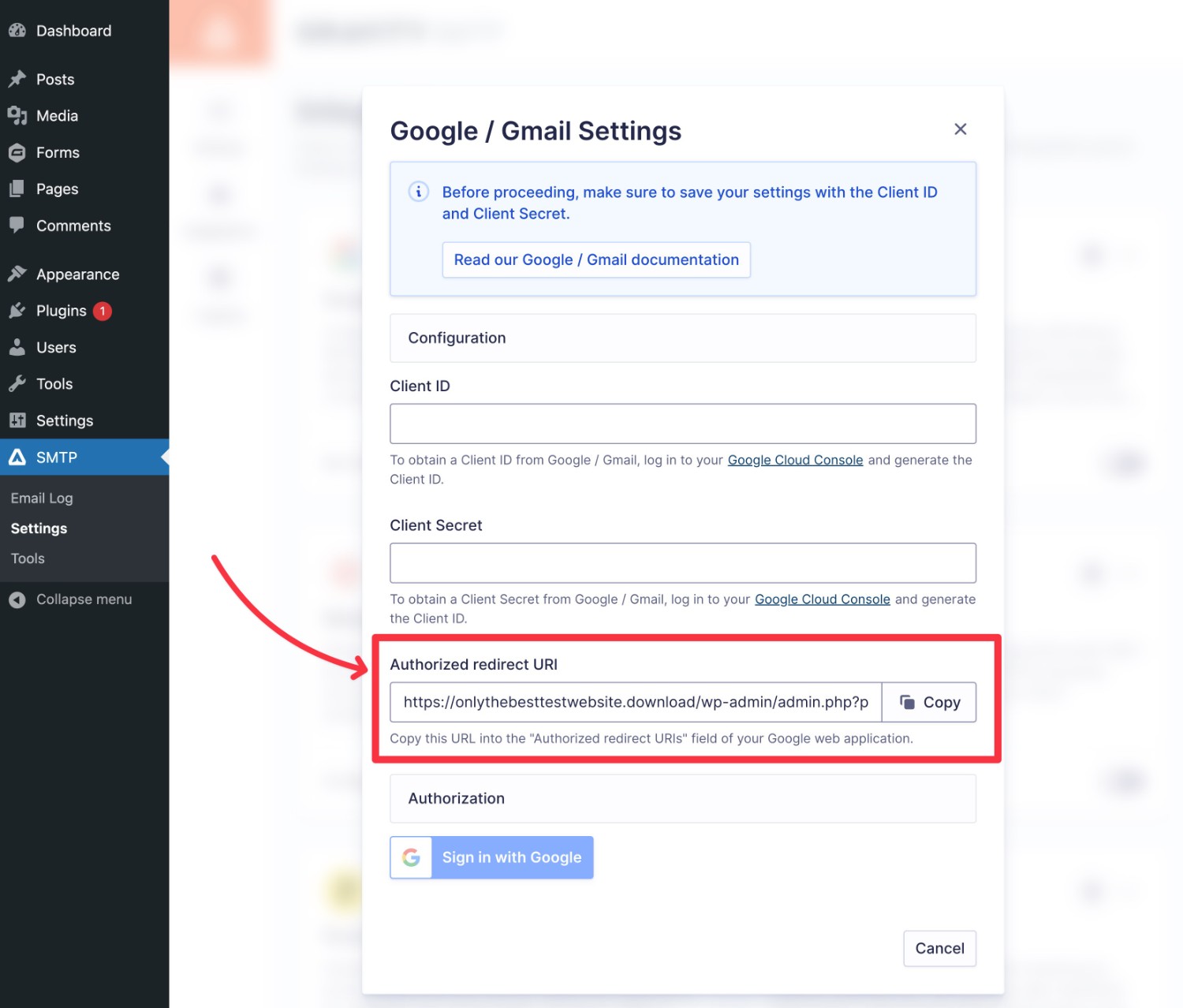The image size is (1183, 1008).
Task: Click the Media library icon
Action: (x=17, y=116)
